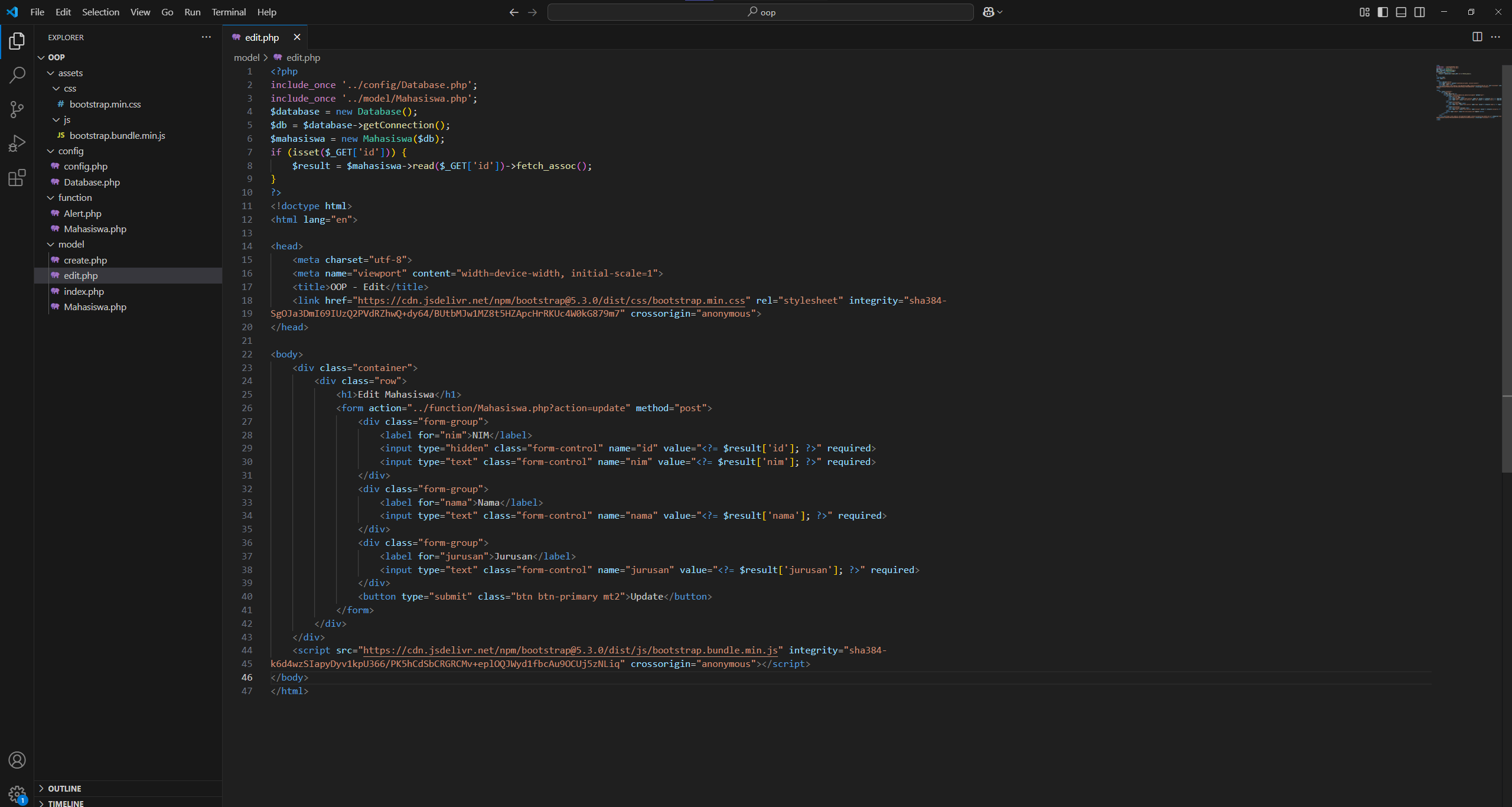
Task: Go back using the navigation arrow
Action: tap(513, 12)
